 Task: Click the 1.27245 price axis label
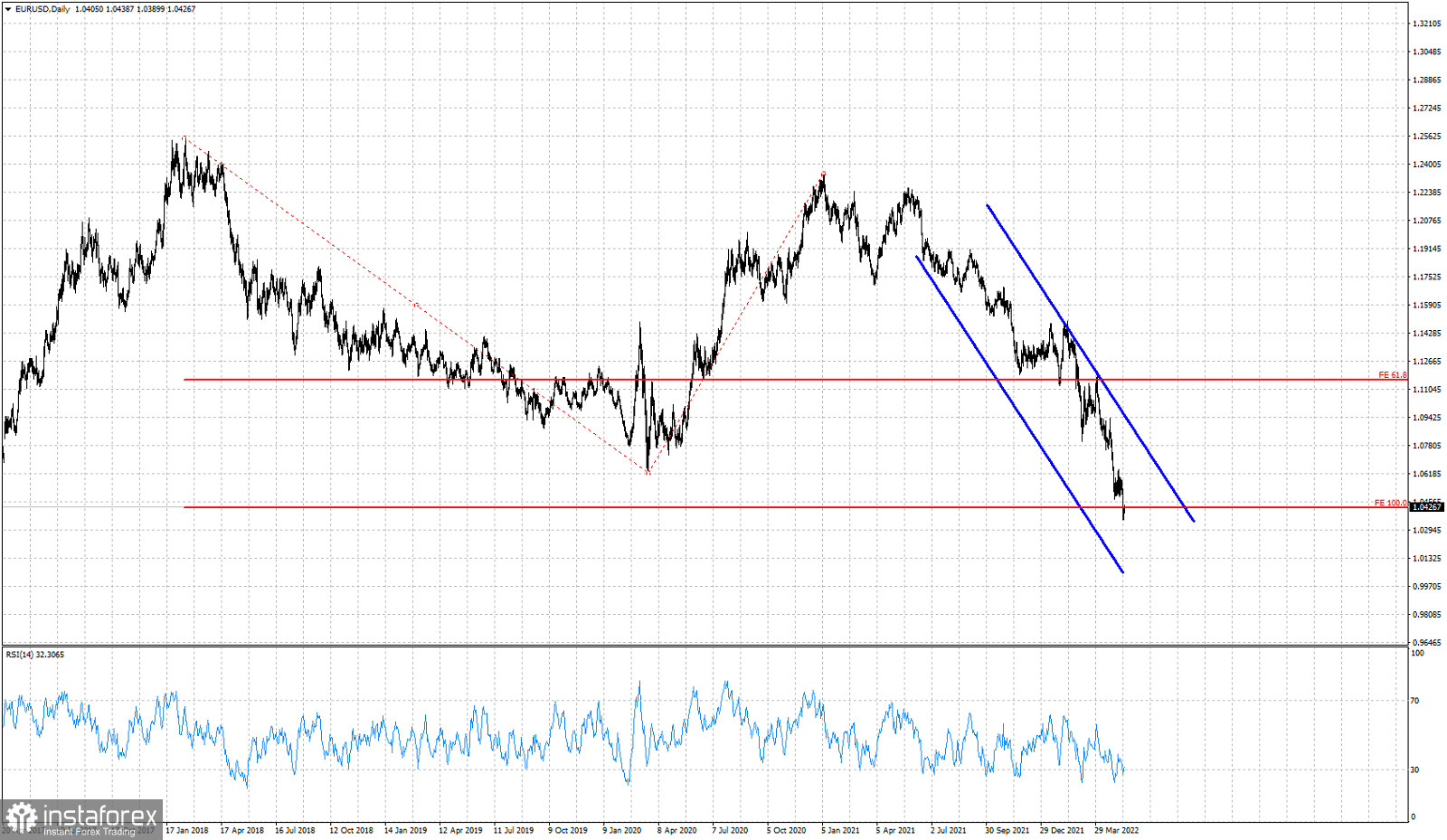pos(1427,108)
